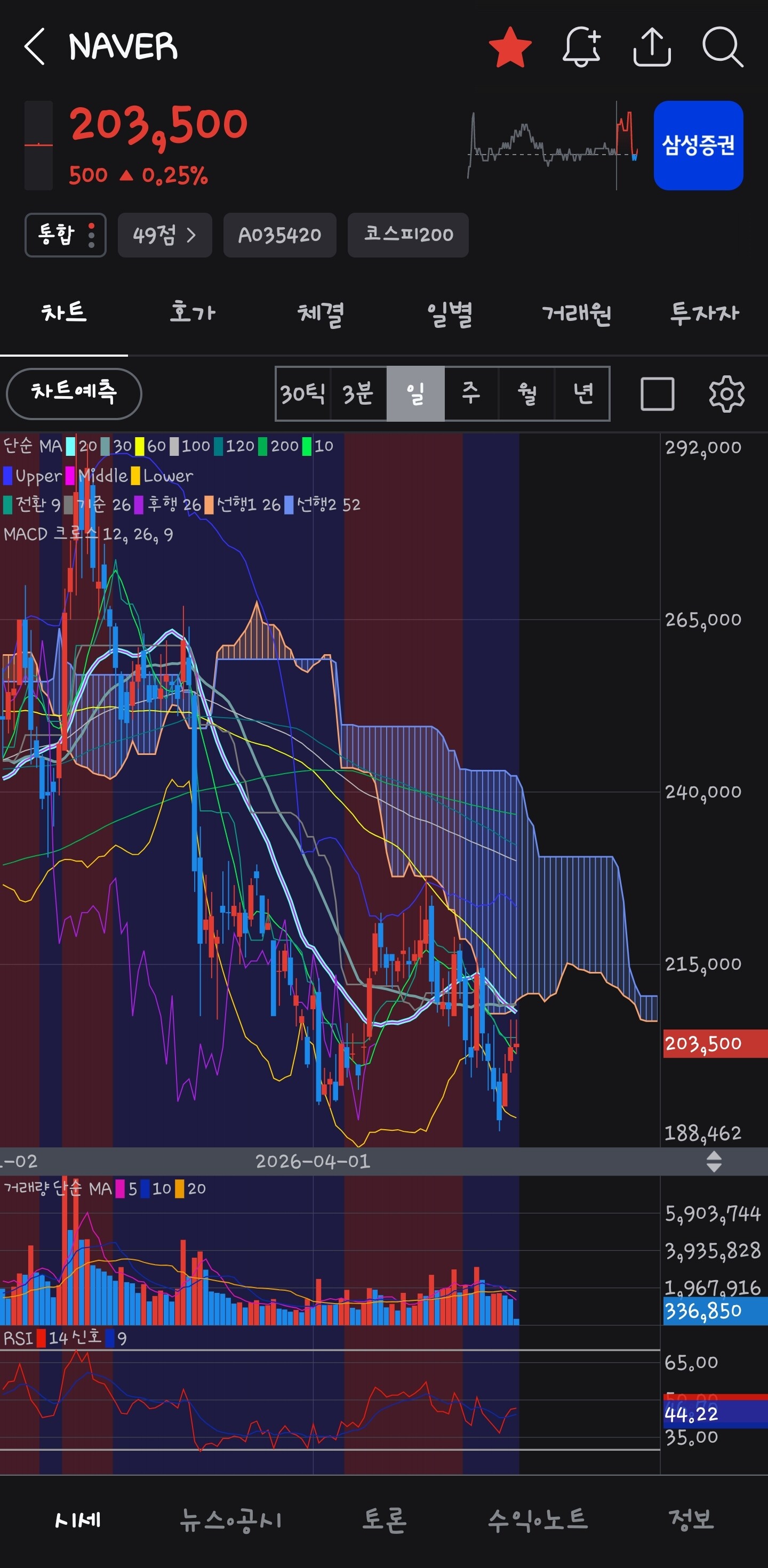This screenshot has width=768, height=1568.
Task: Tap the 코스피200 index chip
Action: [x=408, y=235]
